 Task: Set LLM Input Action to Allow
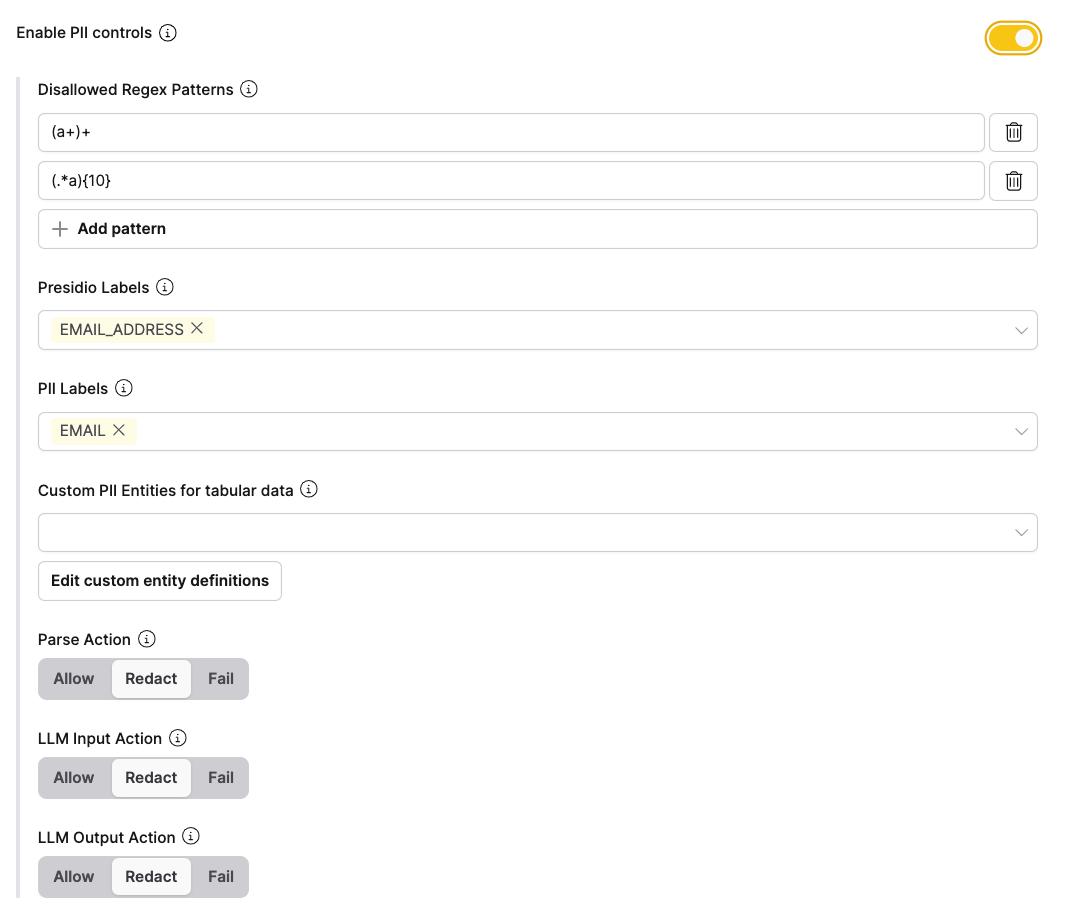click(x=74, y=778)
